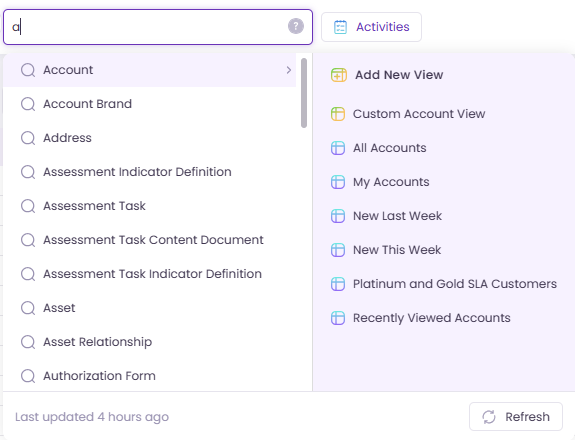Open the Activities button
This screenshot has height=440, width=575.
371,27
